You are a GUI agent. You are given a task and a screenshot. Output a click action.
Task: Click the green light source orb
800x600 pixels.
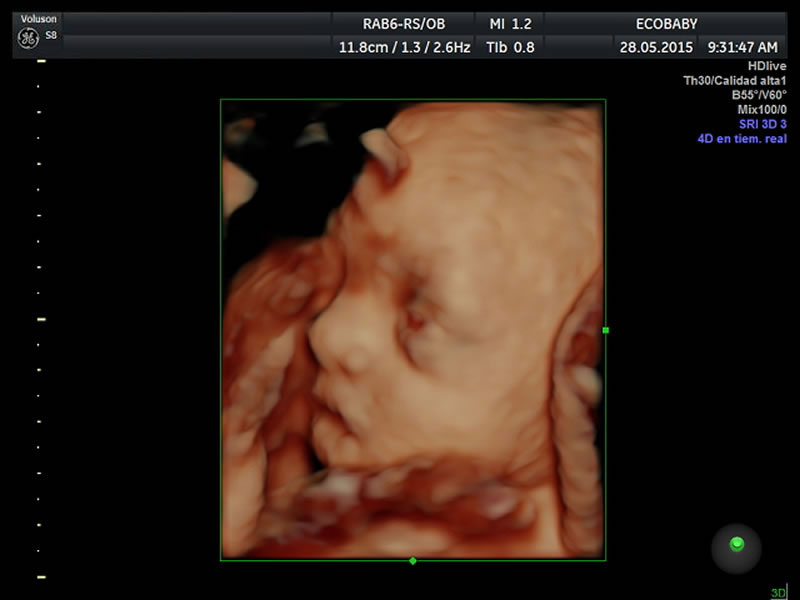pyautogui.click(x=737, y=544)
